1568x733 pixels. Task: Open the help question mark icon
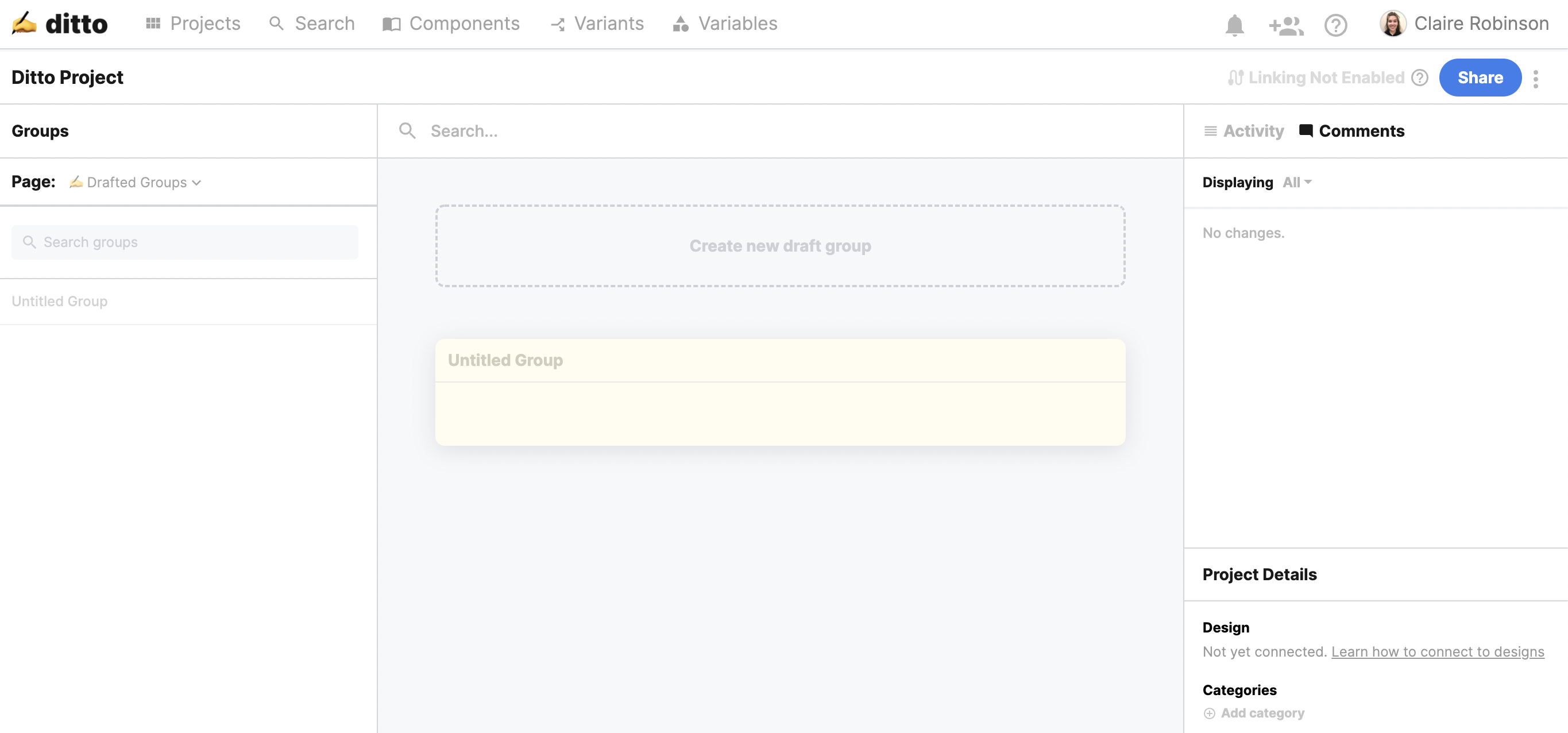pyautogui.click(x=1335, y=25)
